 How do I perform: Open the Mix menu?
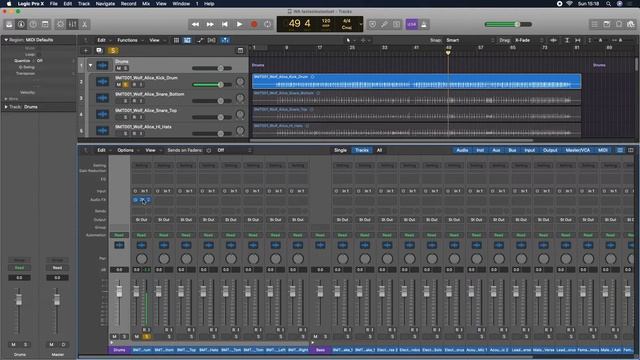pos(146,4)
